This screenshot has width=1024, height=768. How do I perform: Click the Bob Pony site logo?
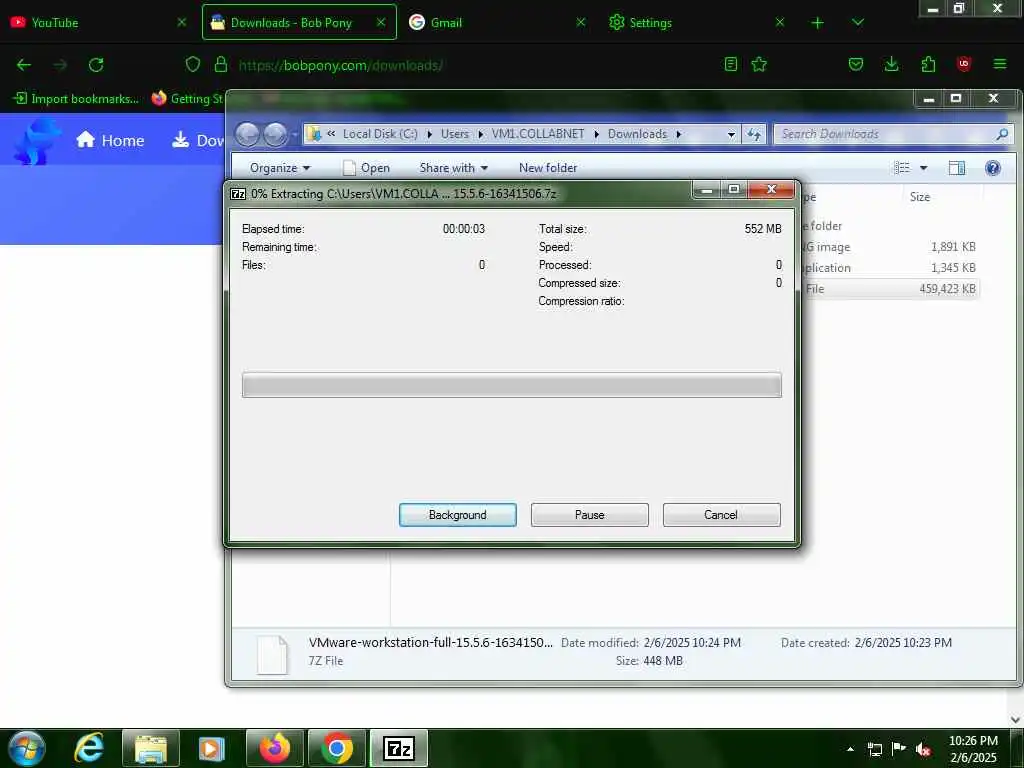pyautogui.click(x=37, y=141)
